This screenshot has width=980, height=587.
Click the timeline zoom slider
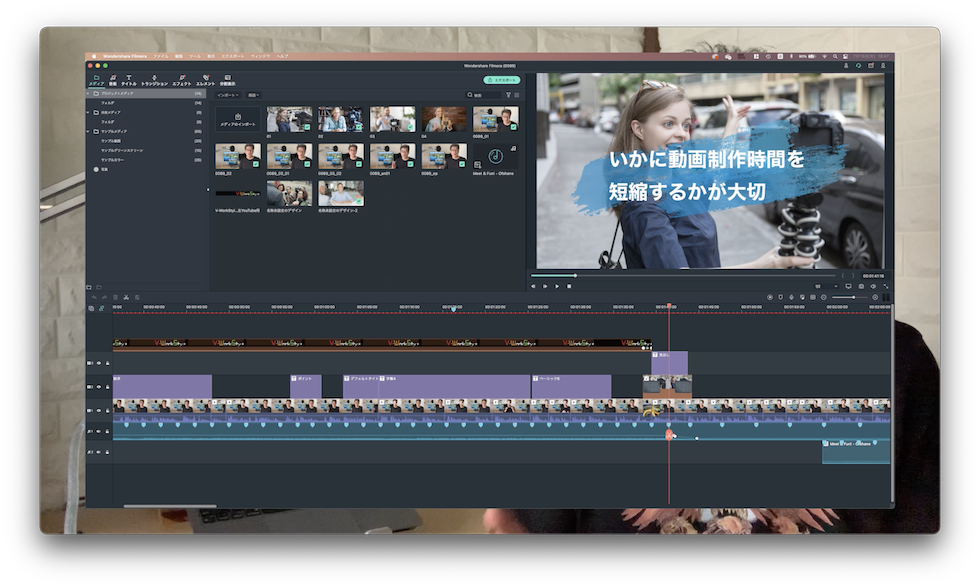[x=850, y=297]
